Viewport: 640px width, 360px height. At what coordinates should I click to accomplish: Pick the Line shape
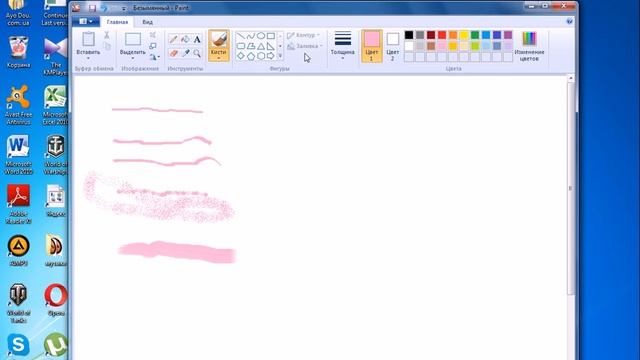(241, 36)
